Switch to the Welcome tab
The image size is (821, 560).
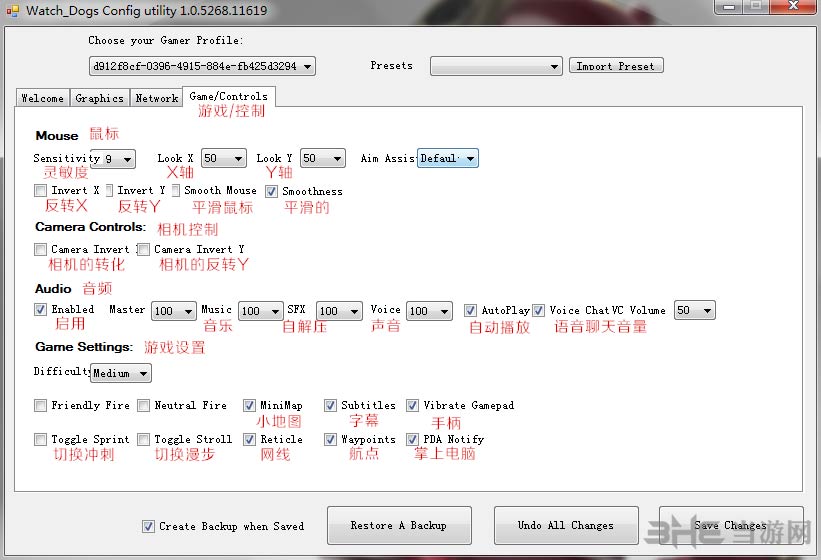(42, 98)
